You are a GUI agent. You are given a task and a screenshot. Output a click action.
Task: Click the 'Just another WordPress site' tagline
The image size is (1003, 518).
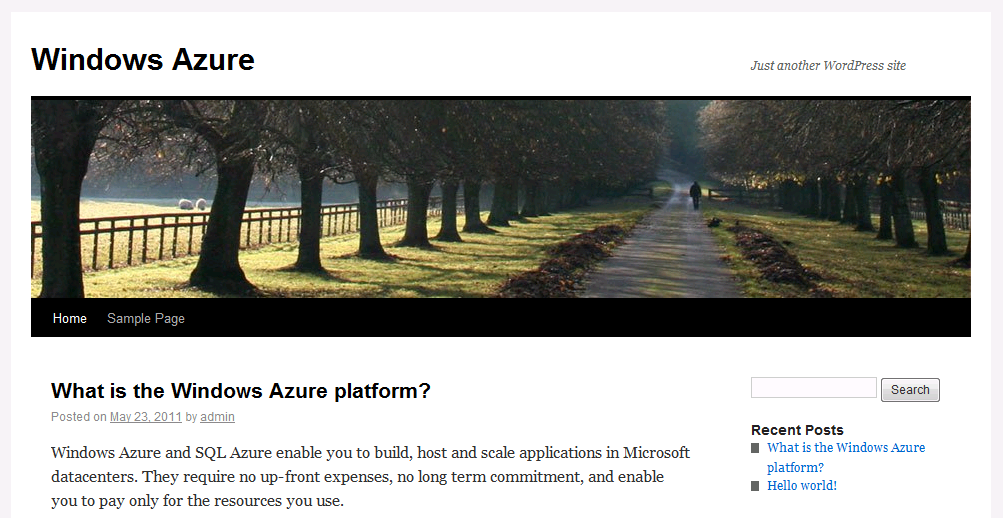click(x=828, y=65)
